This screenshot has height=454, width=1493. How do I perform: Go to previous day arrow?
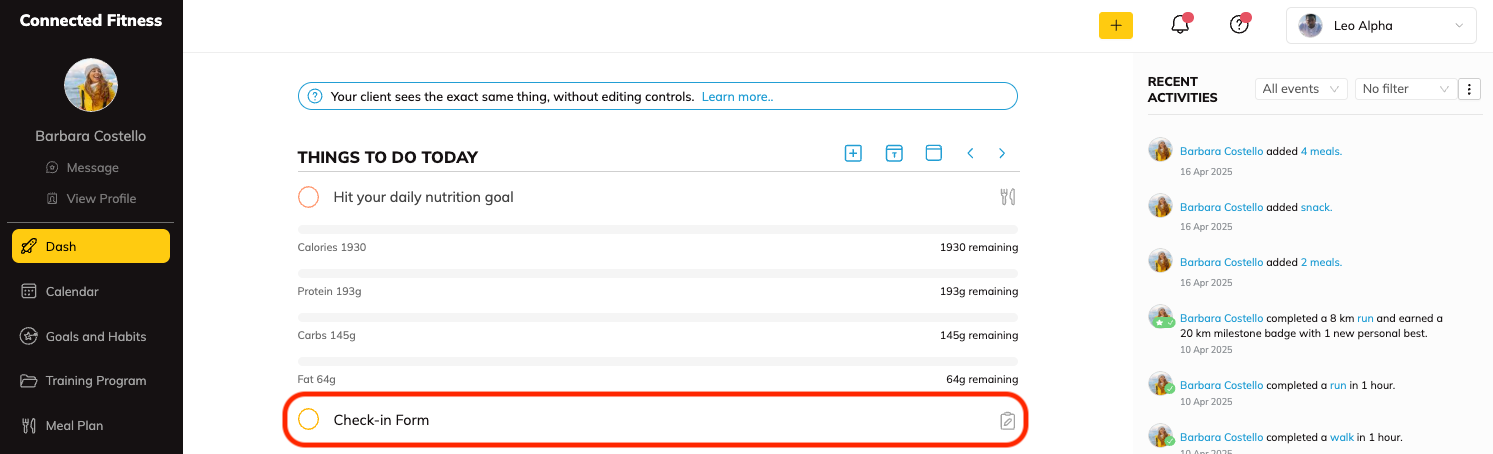970,153
